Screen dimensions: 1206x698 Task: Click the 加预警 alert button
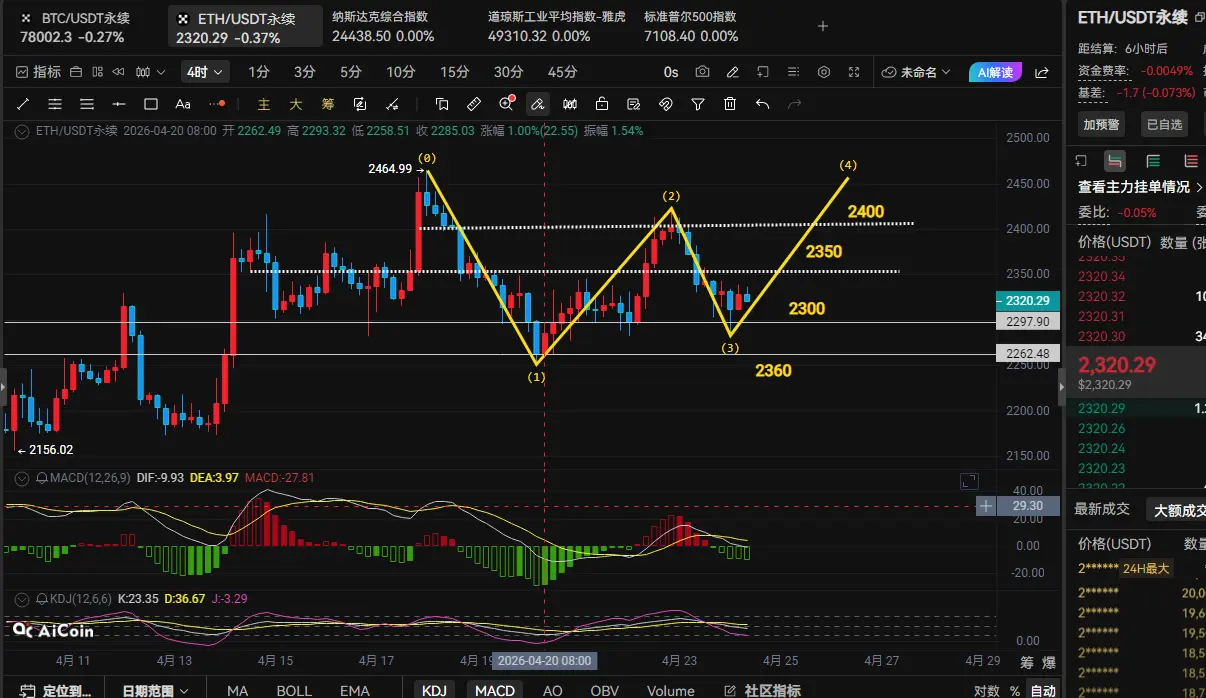[1102, 124]
